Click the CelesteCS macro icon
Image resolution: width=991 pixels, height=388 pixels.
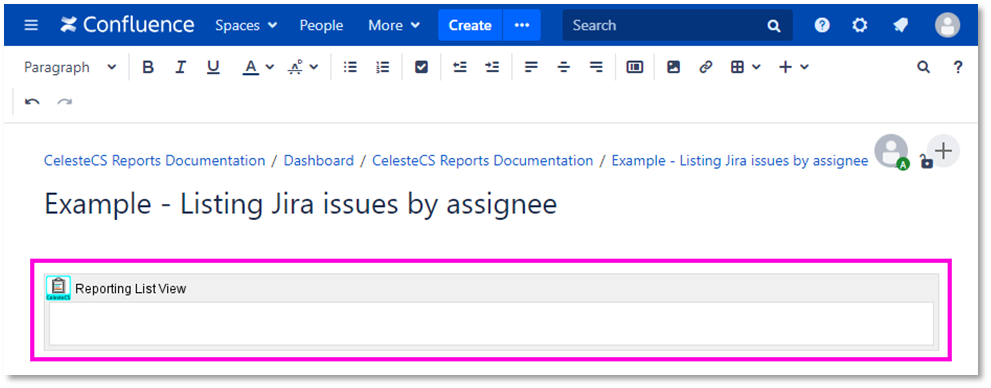[x=58, y=288]
